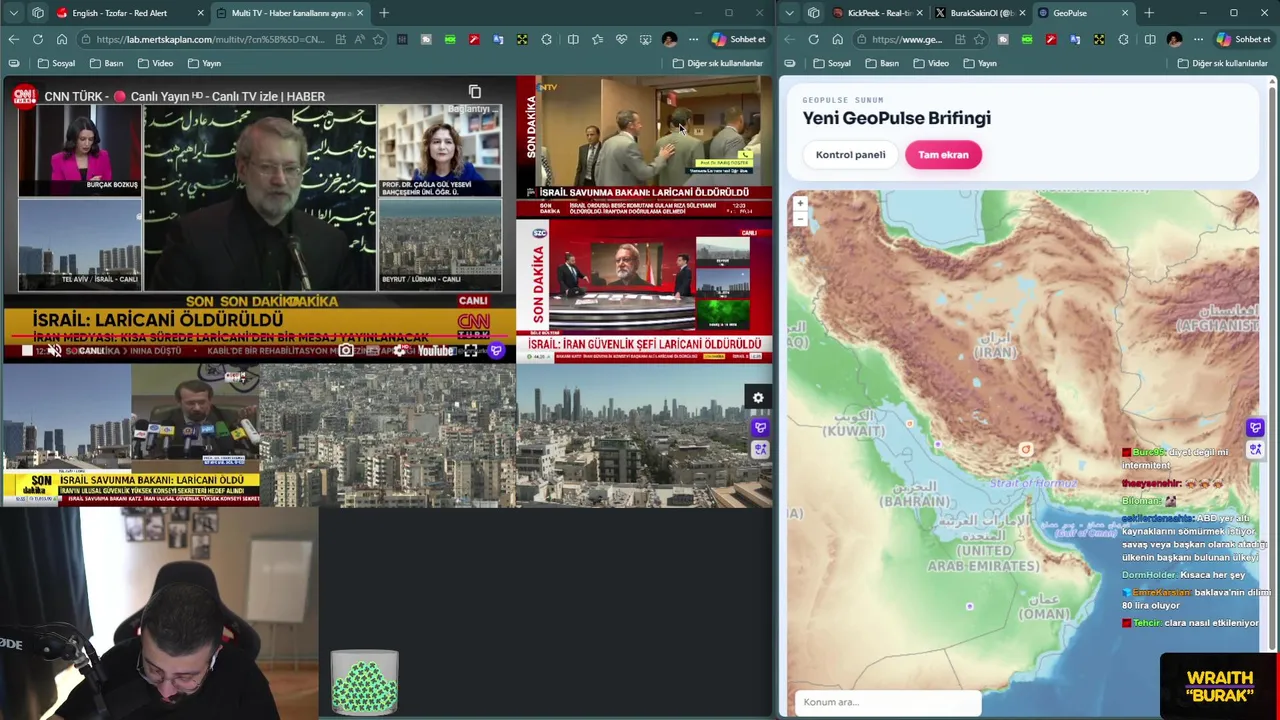Open CNN Türk stream on YouTube logo
Screen dimensions: 1280x720
click(x=435, y=350)
